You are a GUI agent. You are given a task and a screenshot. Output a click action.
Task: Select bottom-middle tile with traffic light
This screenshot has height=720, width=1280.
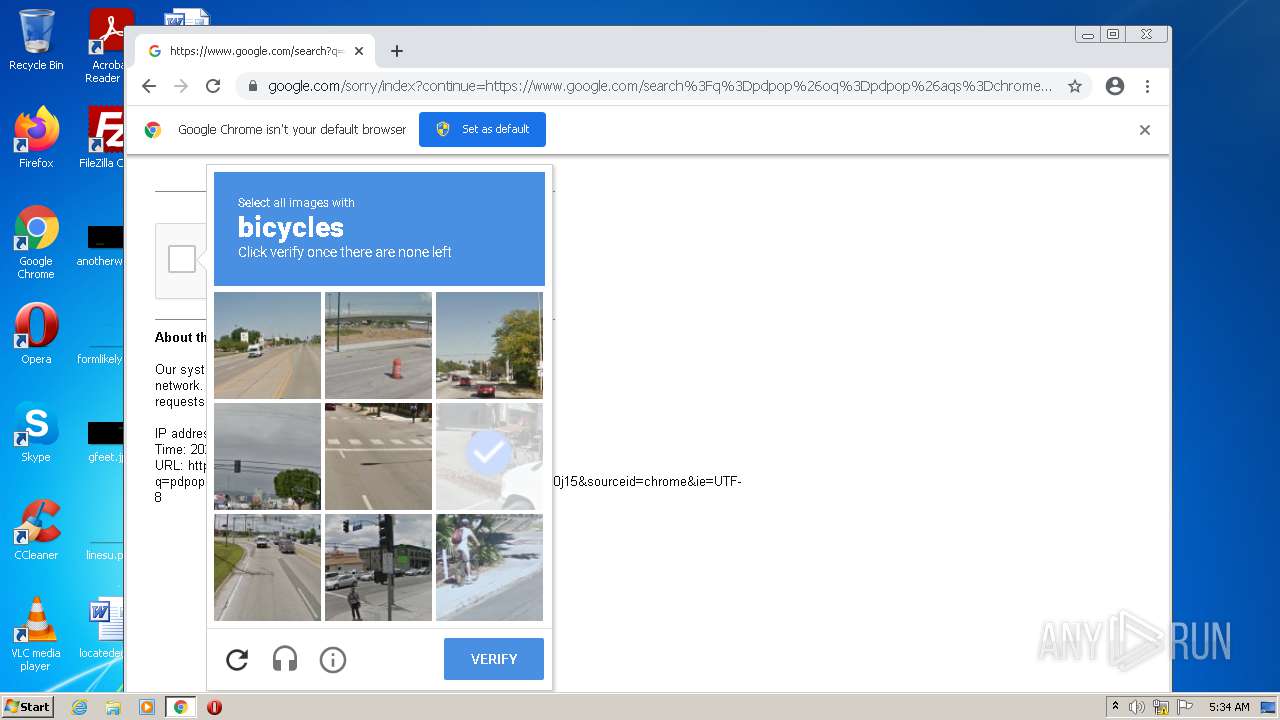(378, 567)
